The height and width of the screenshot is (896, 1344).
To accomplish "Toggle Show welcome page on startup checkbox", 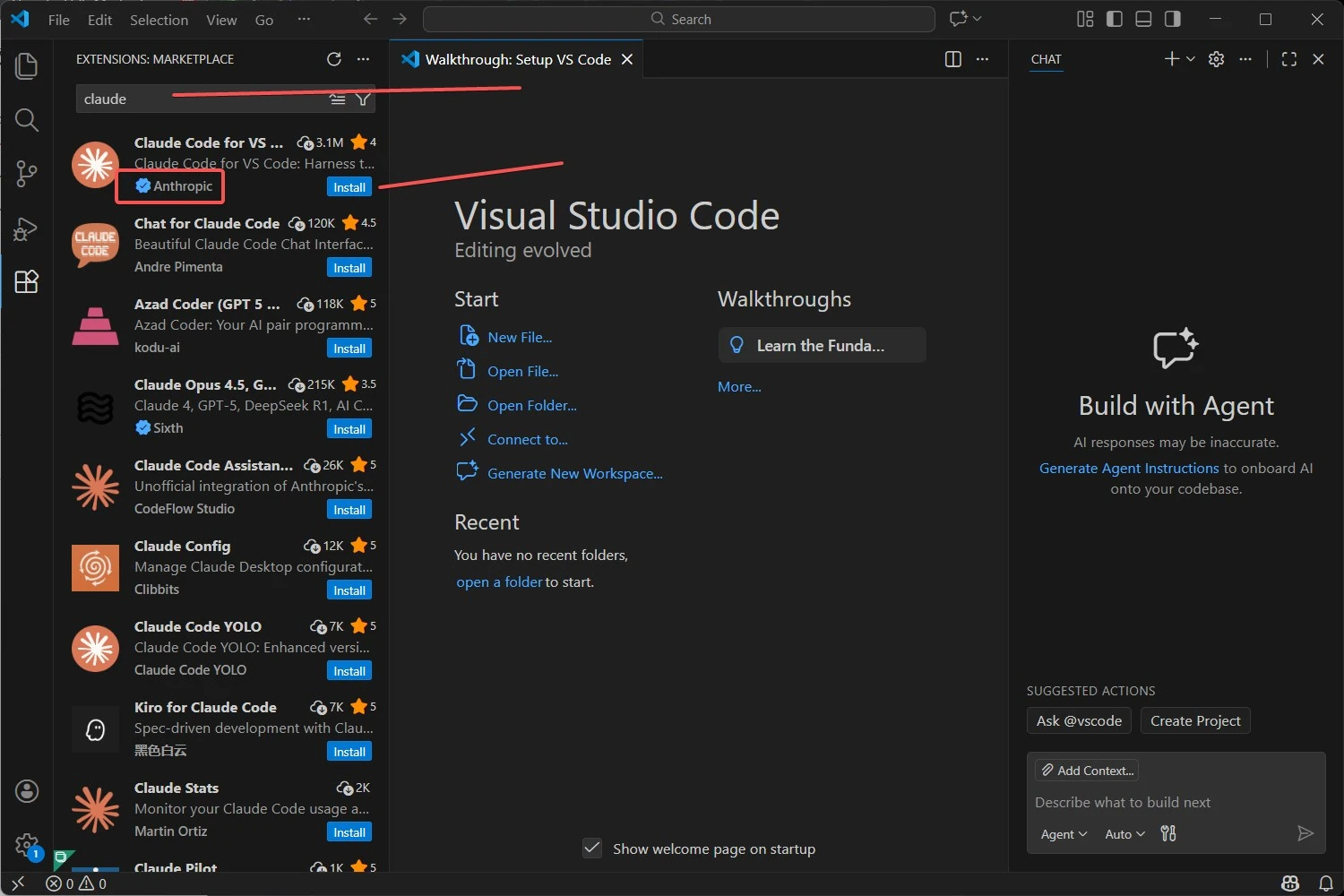I will (x=592, y=849).
